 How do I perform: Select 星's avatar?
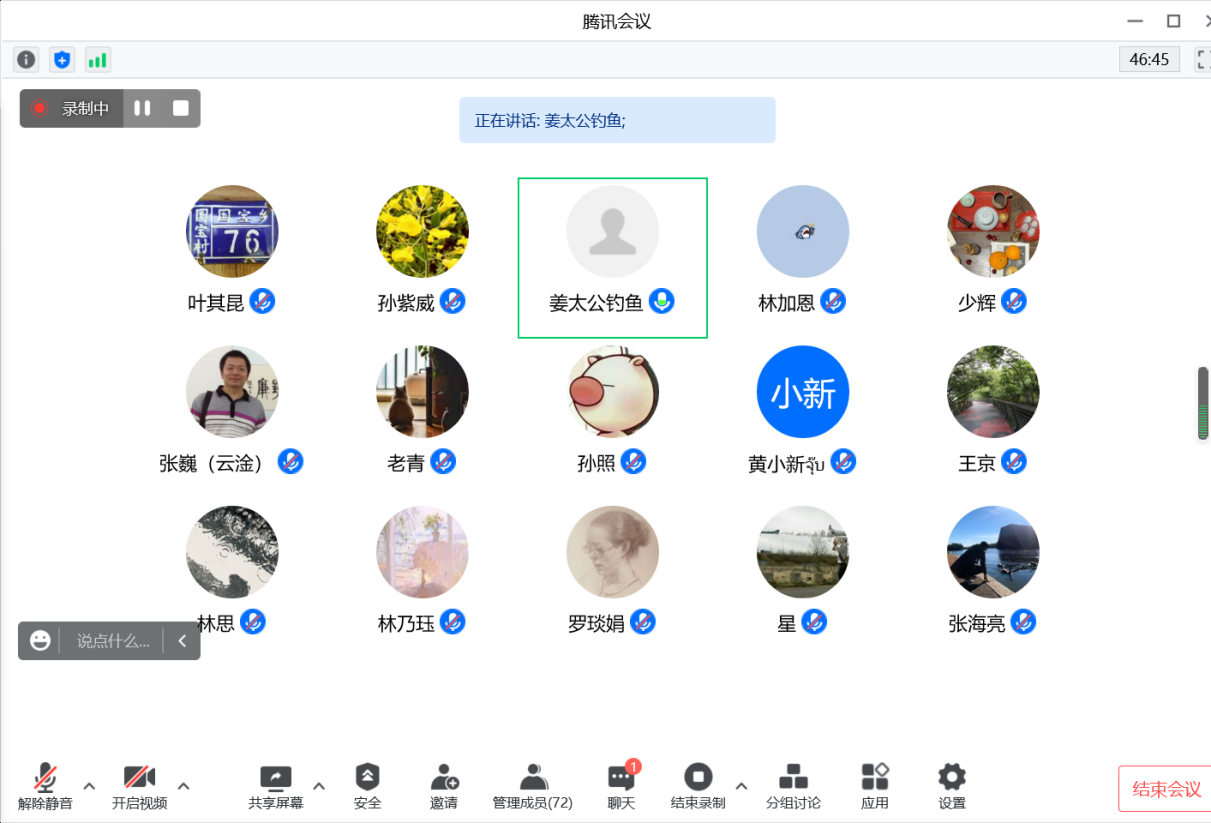point(803,552)
